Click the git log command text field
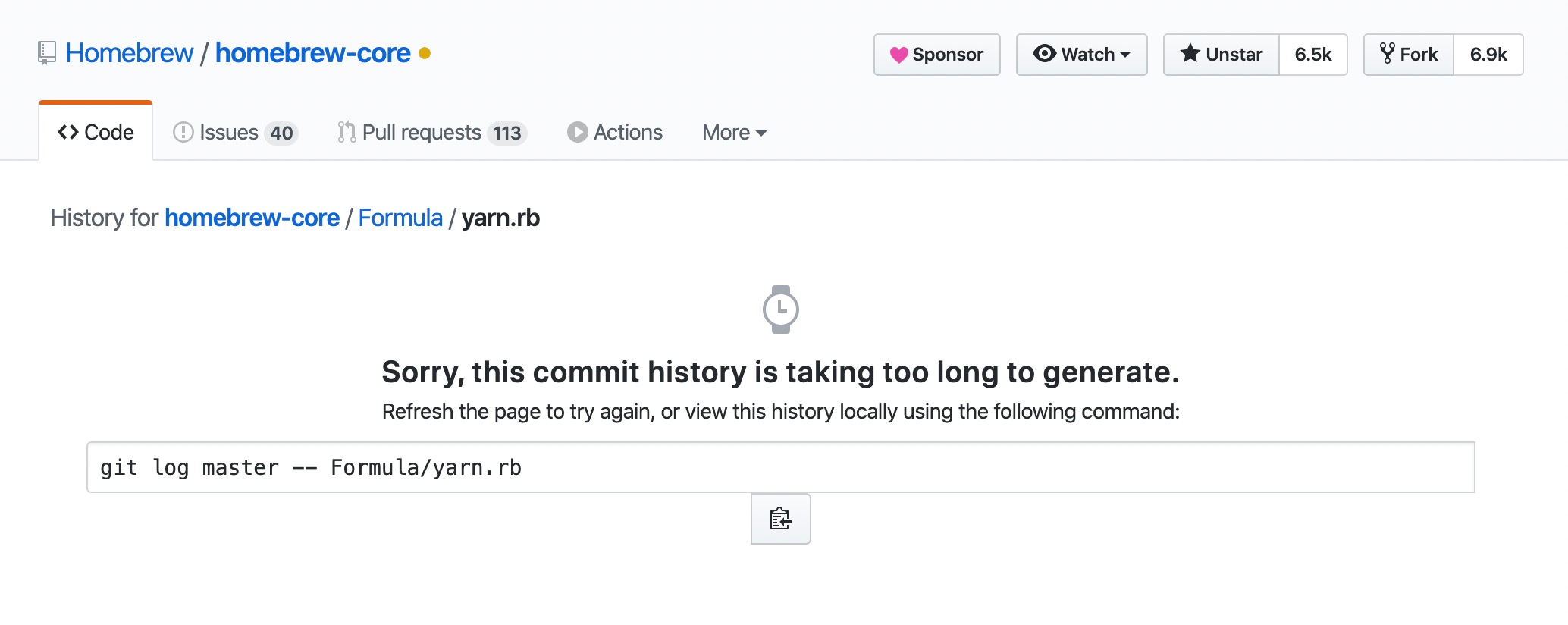 pos(781,467)
